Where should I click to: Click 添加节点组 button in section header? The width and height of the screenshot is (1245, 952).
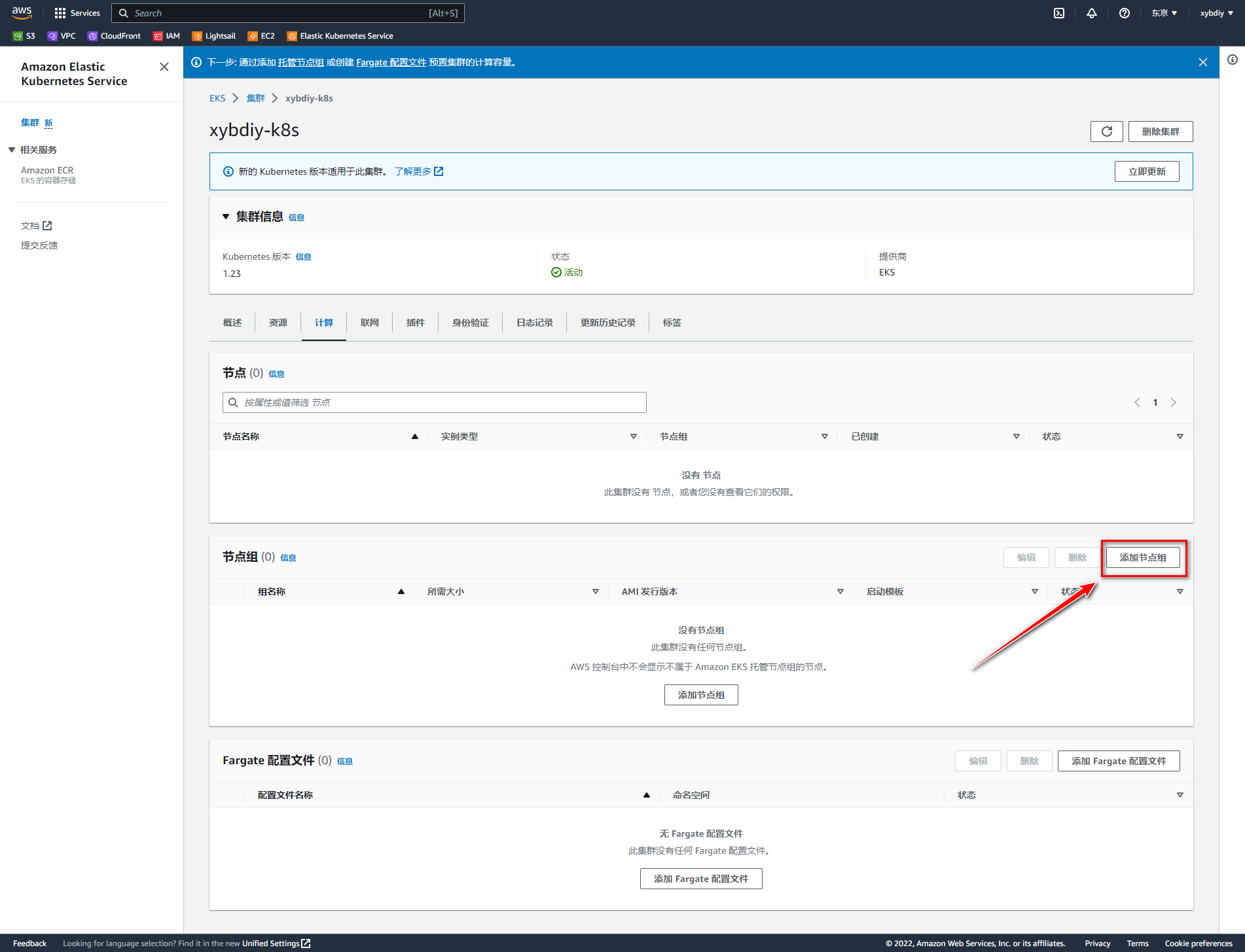tap(1143, 557)
